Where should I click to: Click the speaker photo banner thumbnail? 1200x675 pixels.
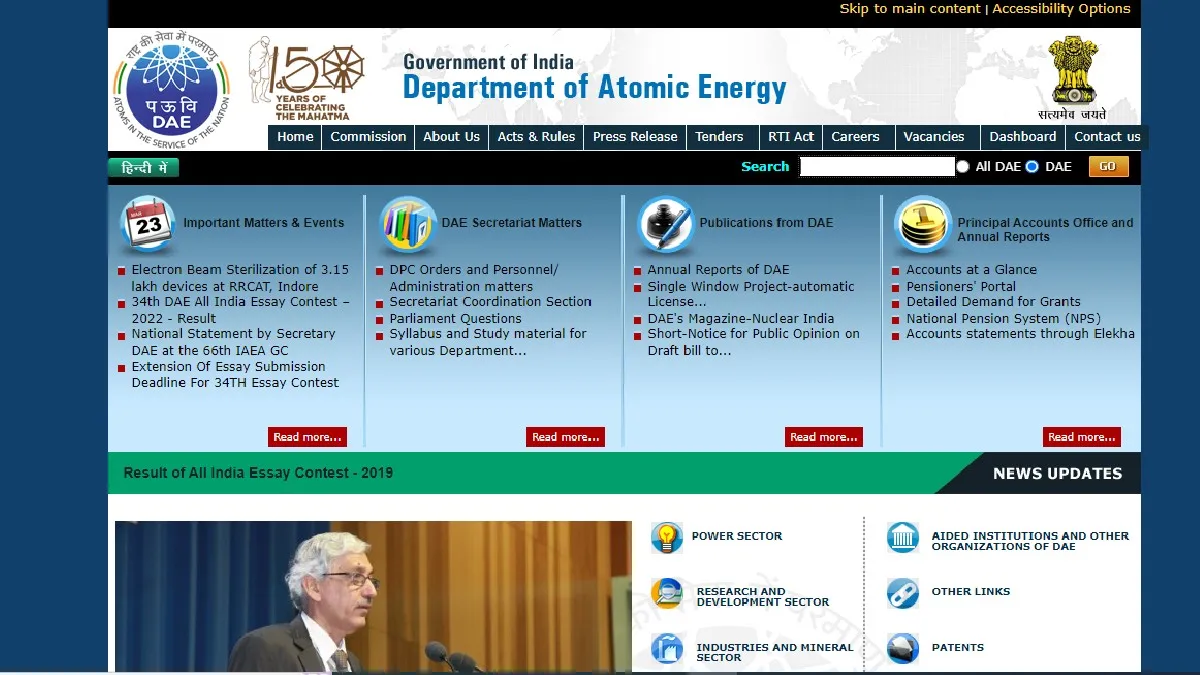click(x=373, y=596)
